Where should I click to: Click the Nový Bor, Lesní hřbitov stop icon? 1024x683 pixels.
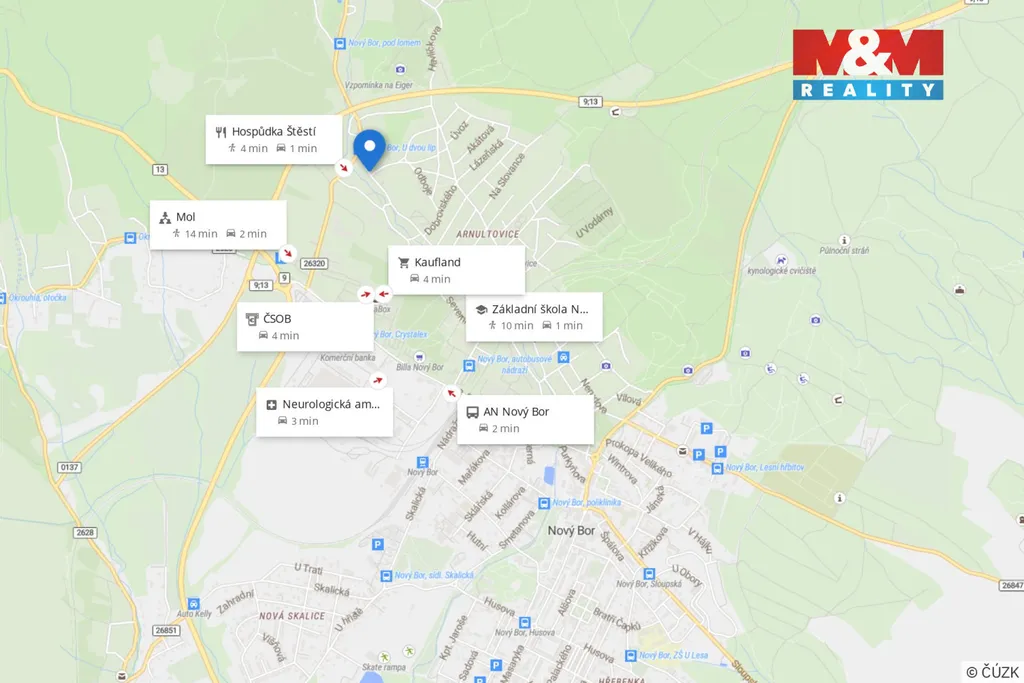tap(717, 468)
